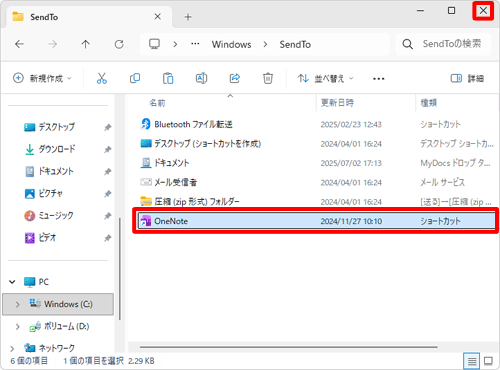Click the Rename icon
This screenshot has width=500, height=370.
201,79
